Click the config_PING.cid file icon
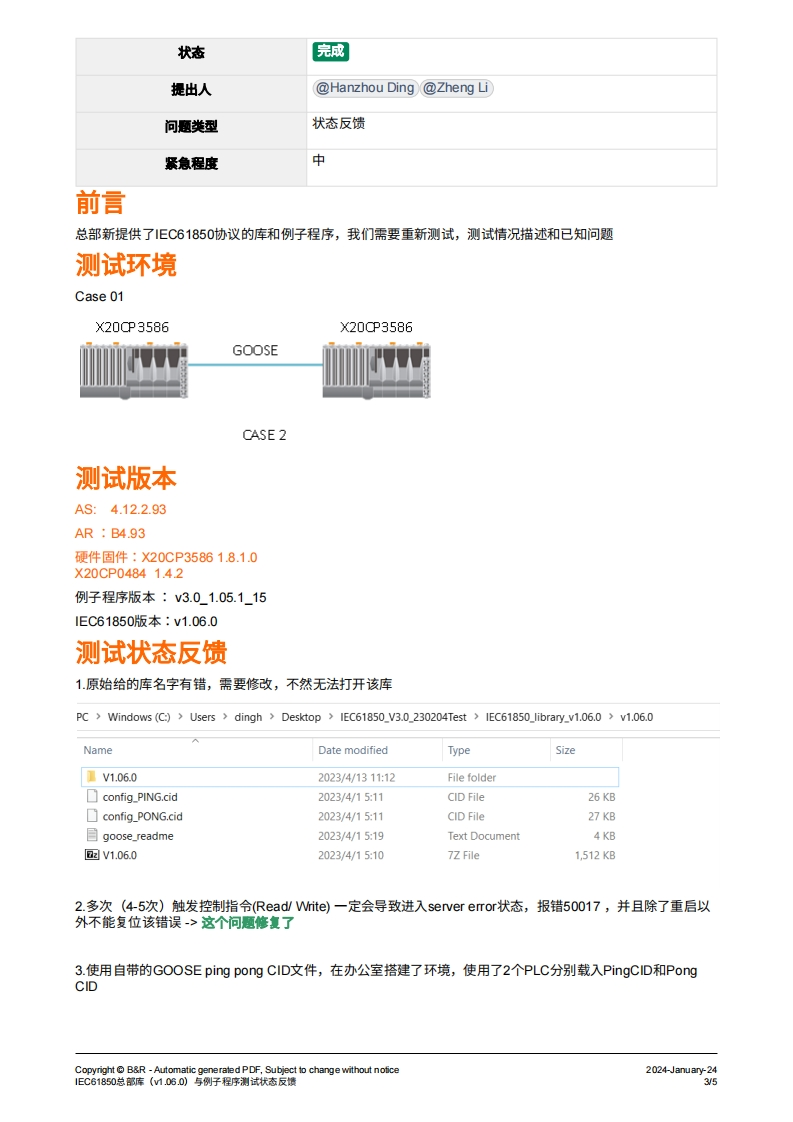Screen dimensions: 793x1122 [x=91, y=797]
